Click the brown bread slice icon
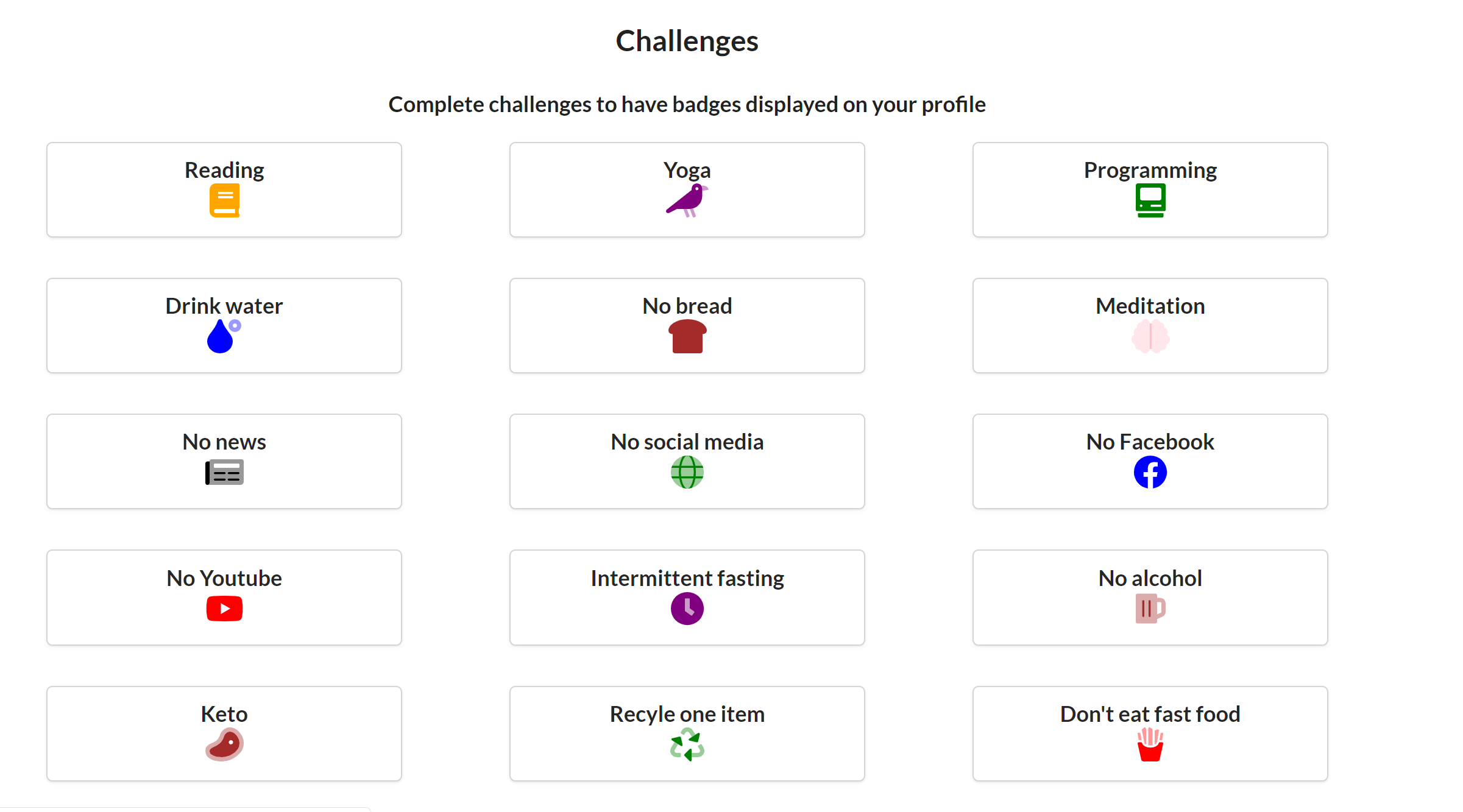This screenshot has height=812, width=1463. click(x=687, y=337)
